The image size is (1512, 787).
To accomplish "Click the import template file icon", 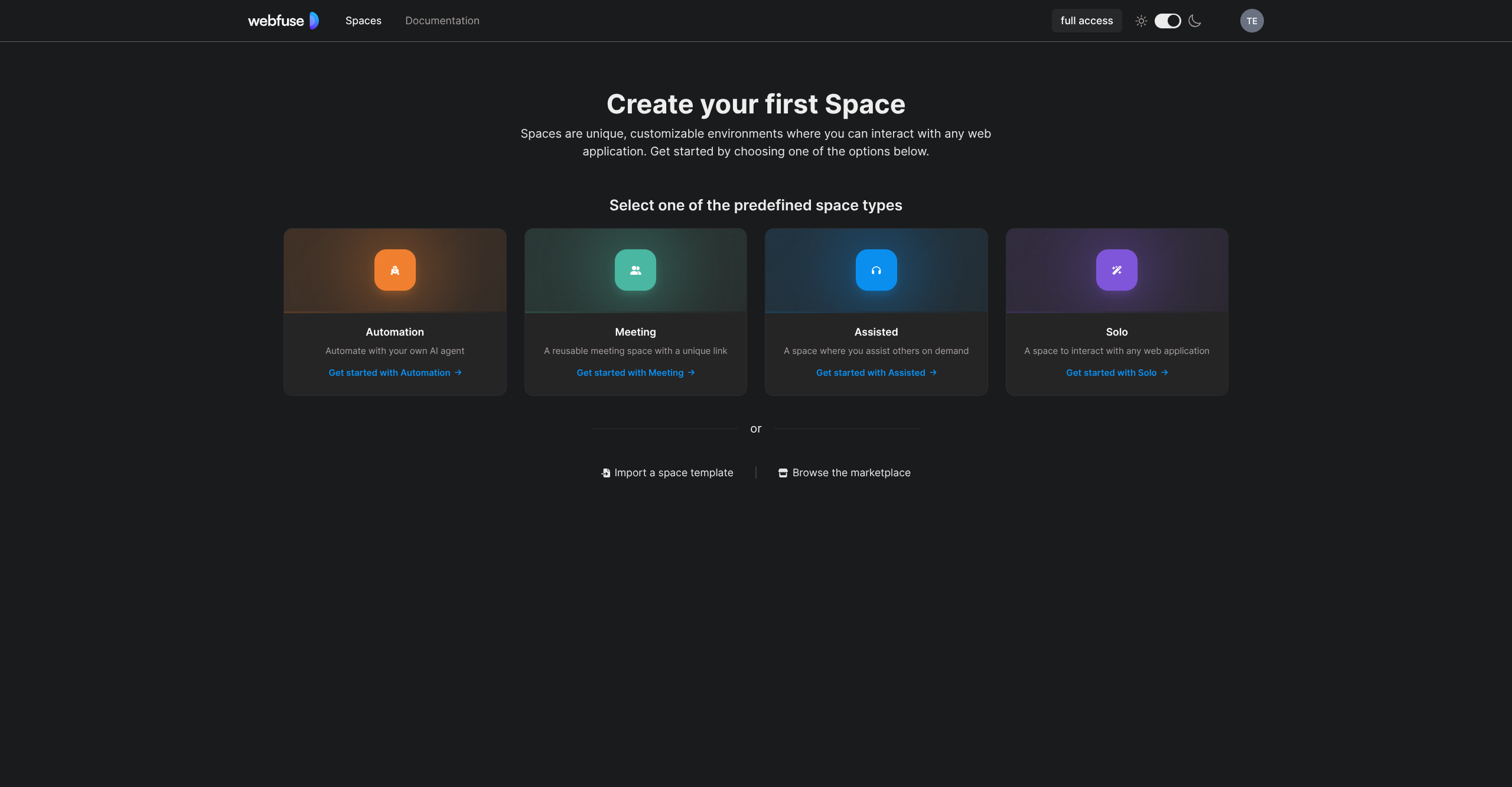I will coord(605,473).
